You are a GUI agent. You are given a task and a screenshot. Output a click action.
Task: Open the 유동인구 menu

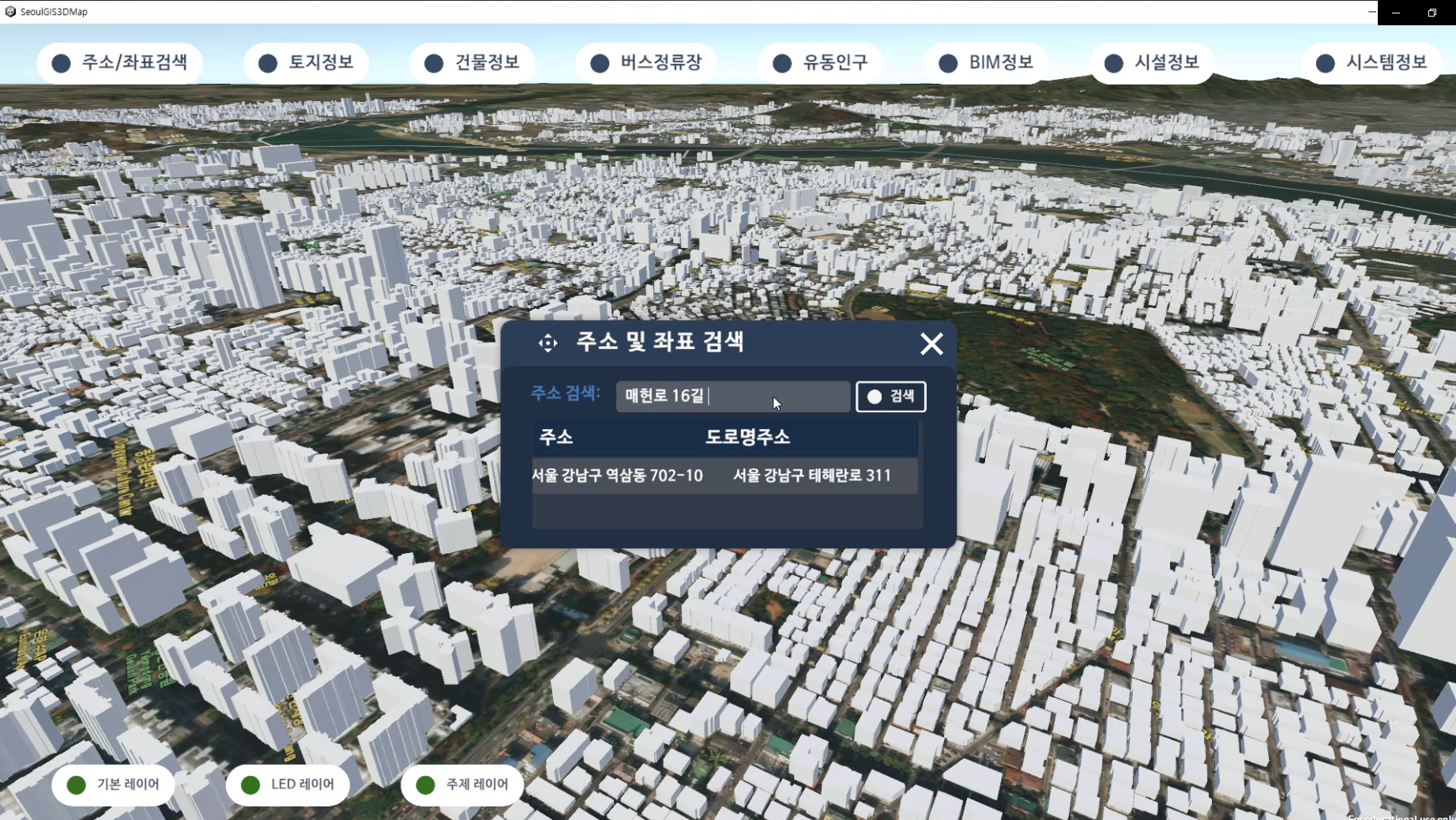click(820, 63)
